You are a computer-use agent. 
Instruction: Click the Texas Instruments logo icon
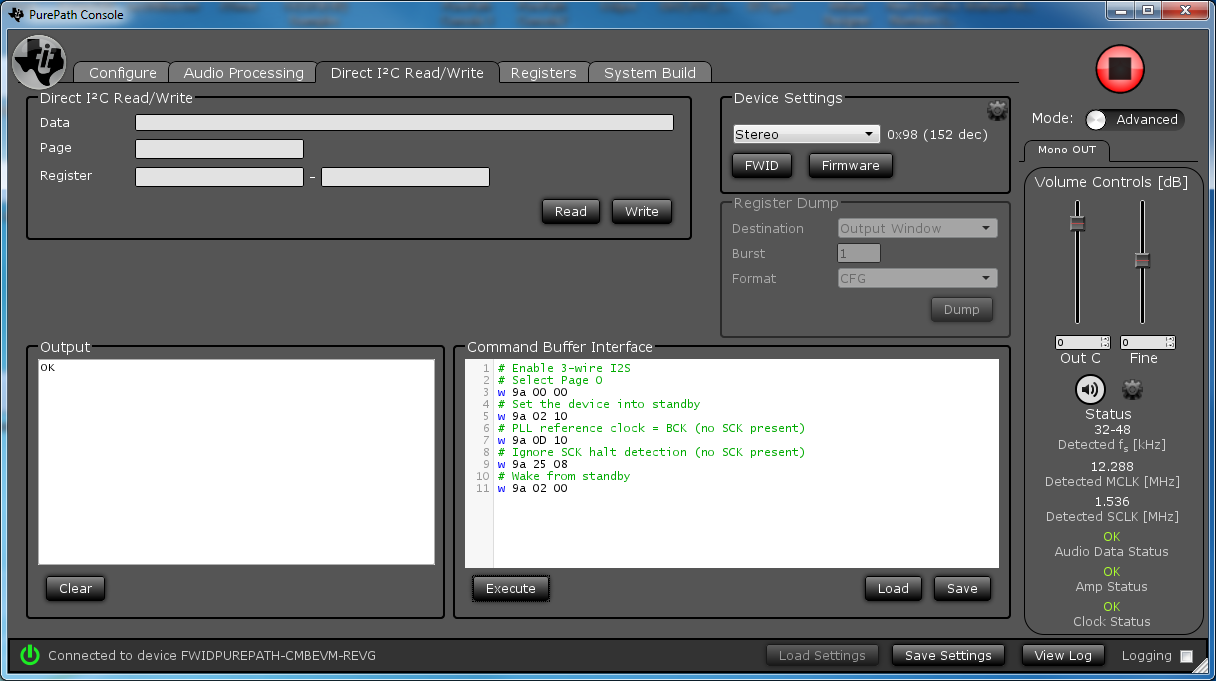[39, 62]
